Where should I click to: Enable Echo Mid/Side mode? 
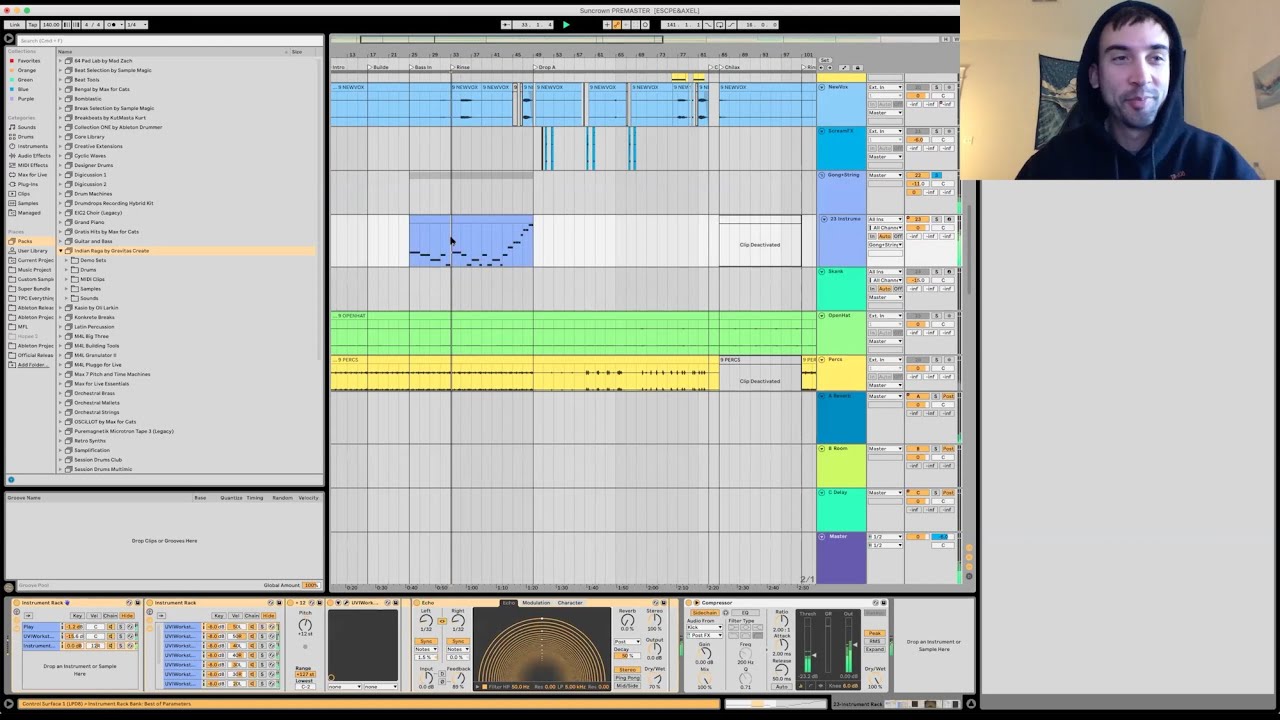point(627,686)
